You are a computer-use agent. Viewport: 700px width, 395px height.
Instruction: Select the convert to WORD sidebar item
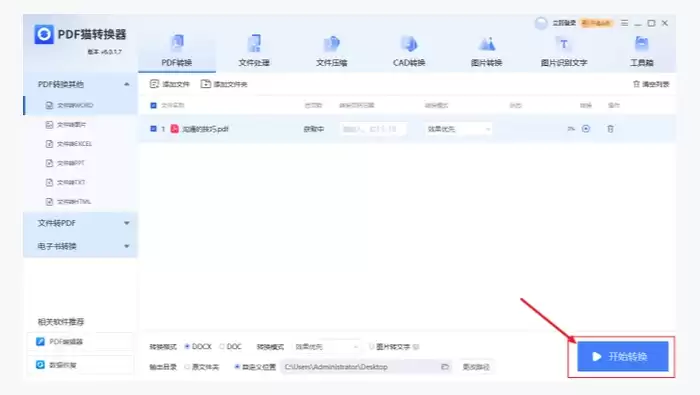[x=80, y=105]
